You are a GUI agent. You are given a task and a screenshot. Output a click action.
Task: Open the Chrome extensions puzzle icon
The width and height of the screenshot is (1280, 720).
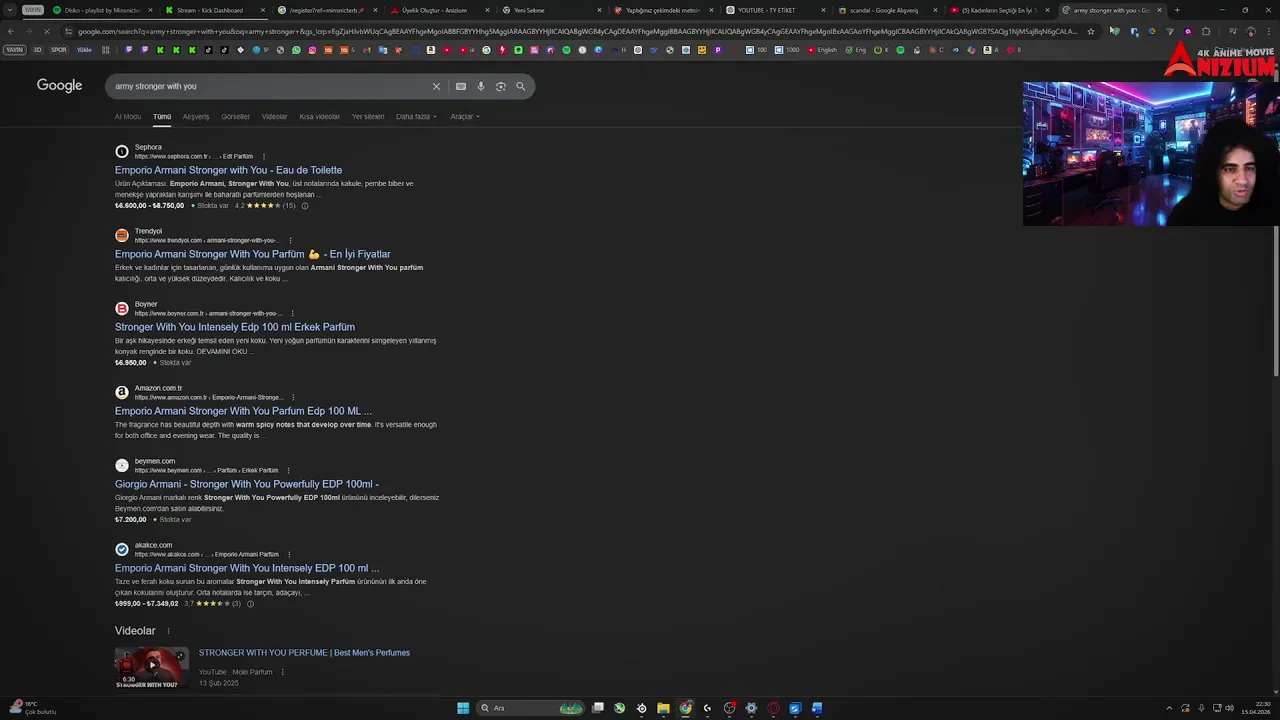(x=1206, y=31)
